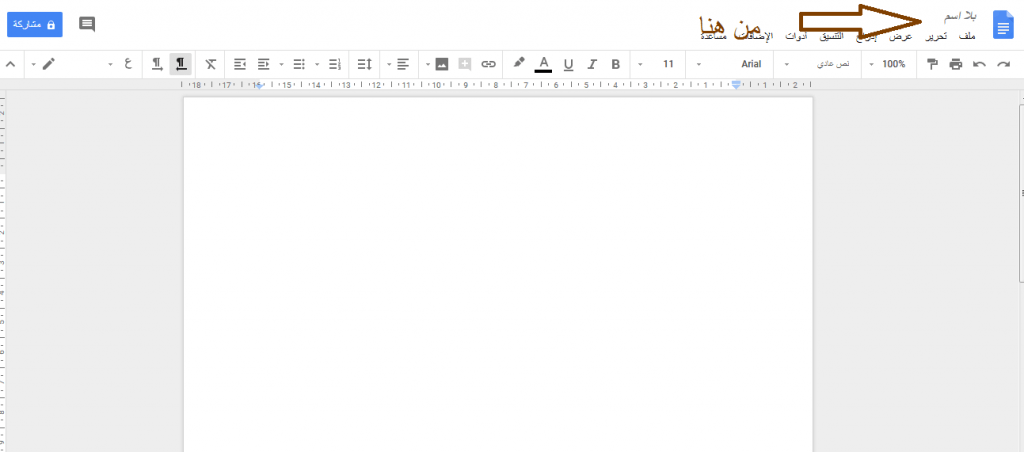Open the أدوات menu
The height and width of the screenshot is (452, 1024).
pos(796,36)
